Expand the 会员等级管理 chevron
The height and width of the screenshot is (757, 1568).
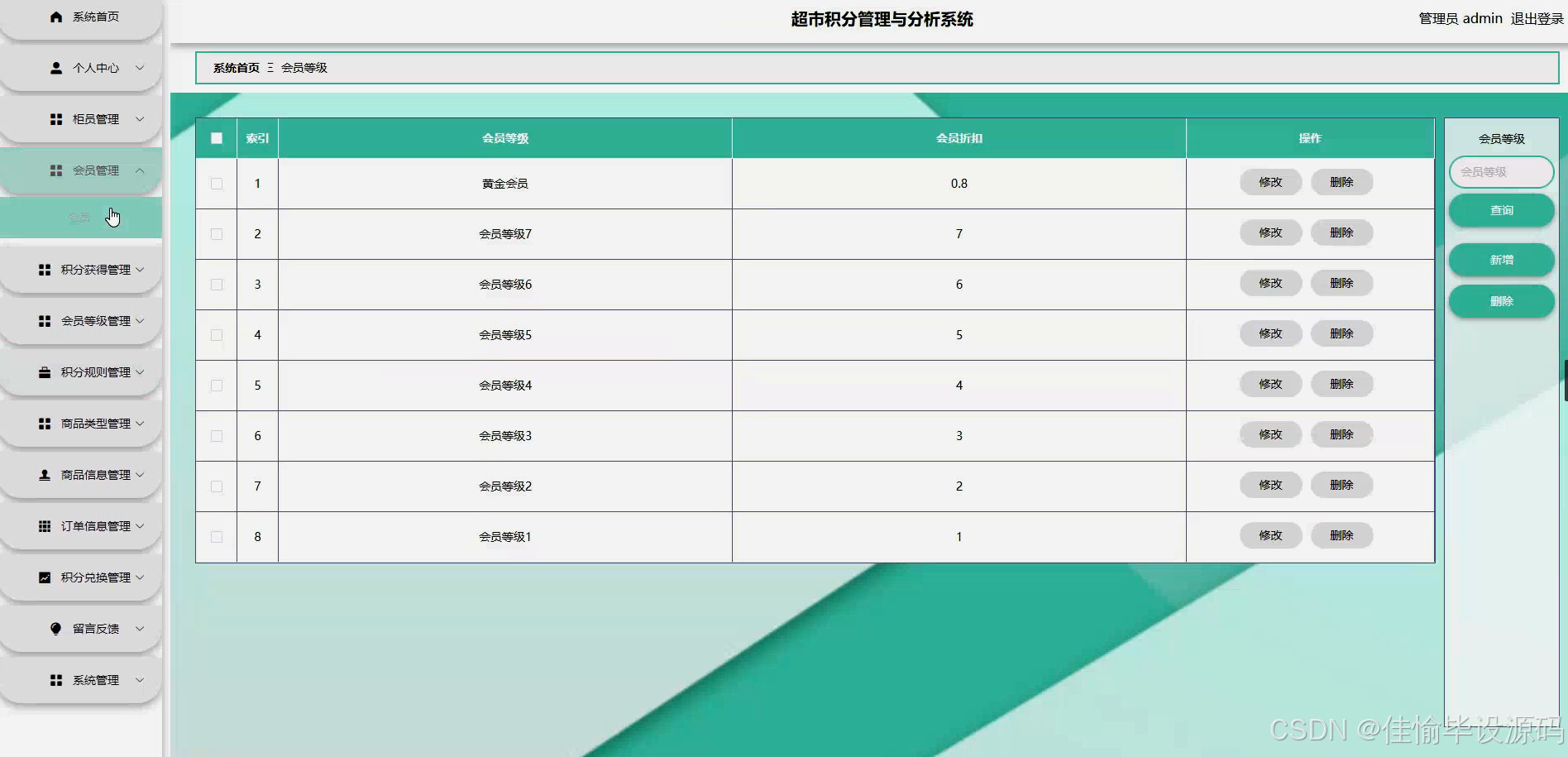(x=140, y=321)
